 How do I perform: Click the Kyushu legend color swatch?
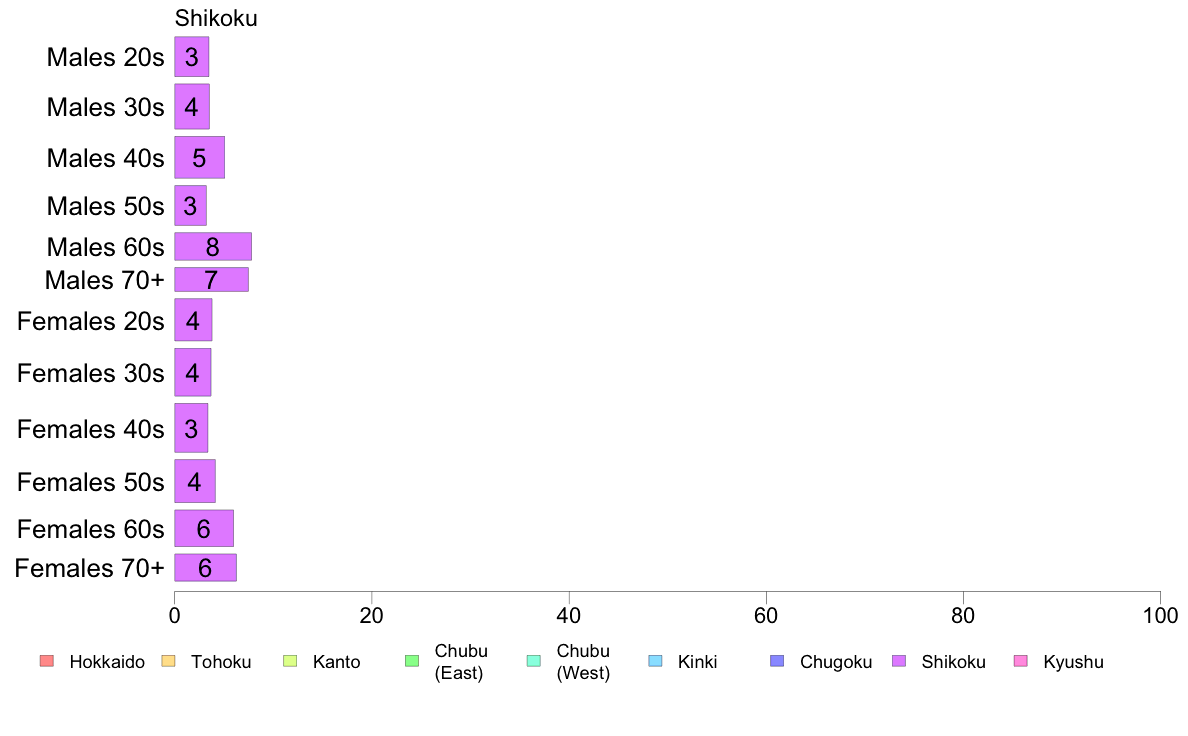point(1021,661)
